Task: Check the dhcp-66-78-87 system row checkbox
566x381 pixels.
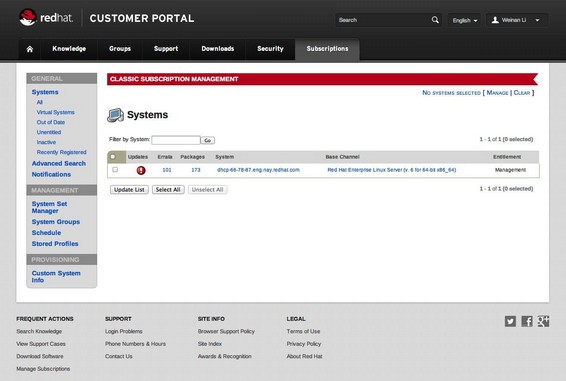Action: [x=115, y=169]
